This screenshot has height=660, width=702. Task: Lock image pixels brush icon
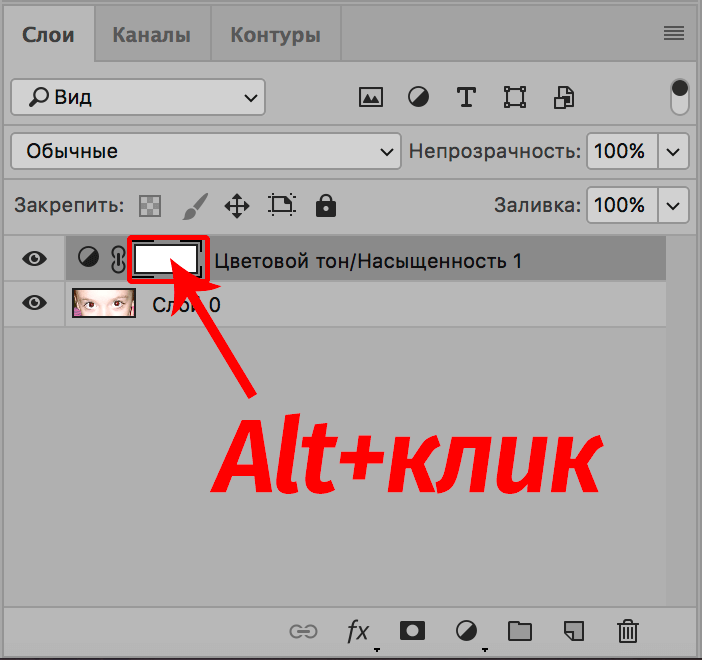point(194,206)
